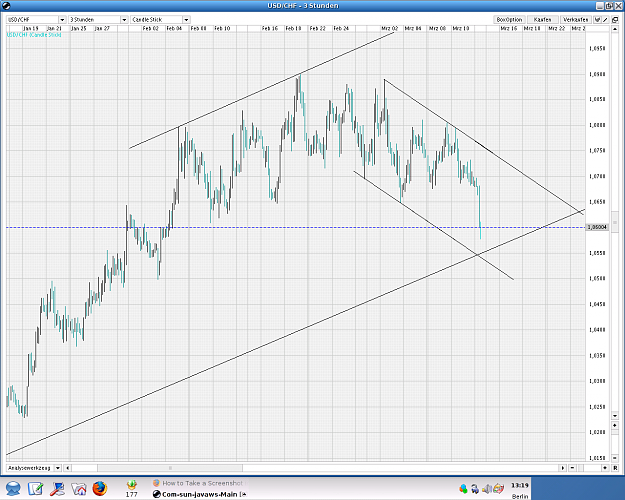Click the vertical scrollbar down arrow
The height and width of the screenshot is (500, 625).
tap(615, 416)
